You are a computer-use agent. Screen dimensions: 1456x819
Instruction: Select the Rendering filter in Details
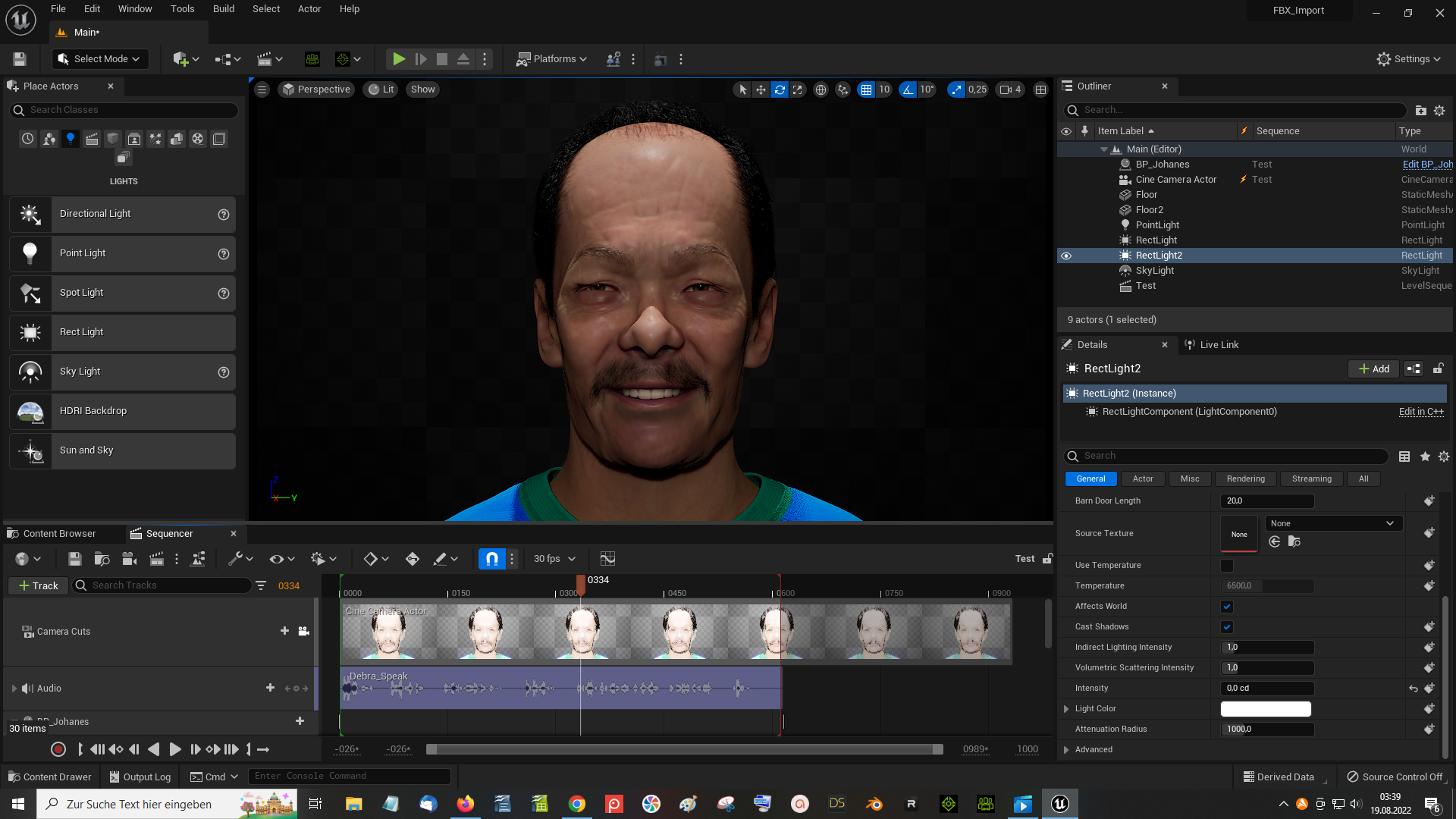click(1246, 479)
